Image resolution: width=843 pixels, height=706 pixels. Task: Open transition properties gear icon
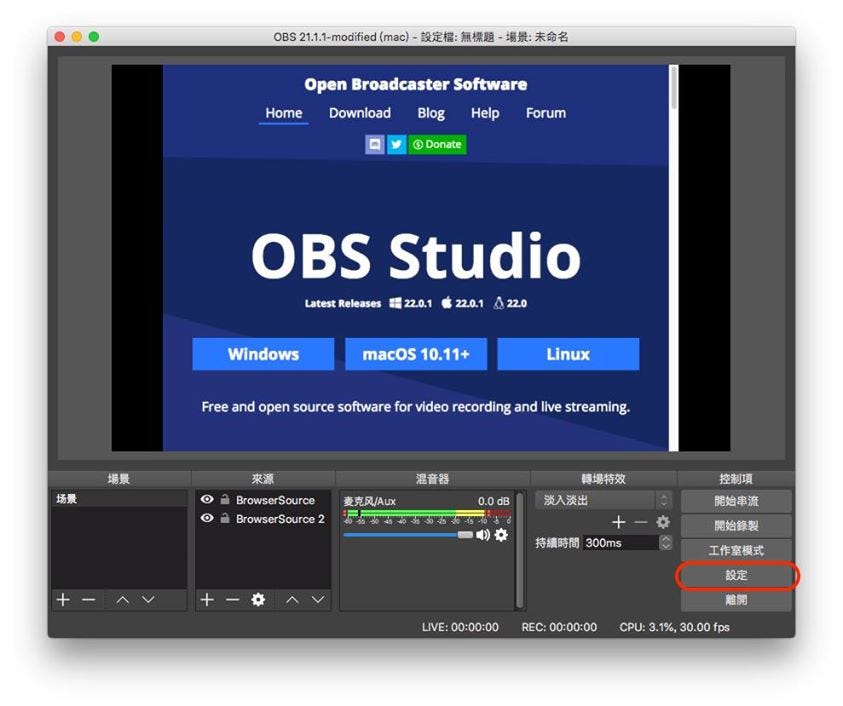click(x=663, y=522)
